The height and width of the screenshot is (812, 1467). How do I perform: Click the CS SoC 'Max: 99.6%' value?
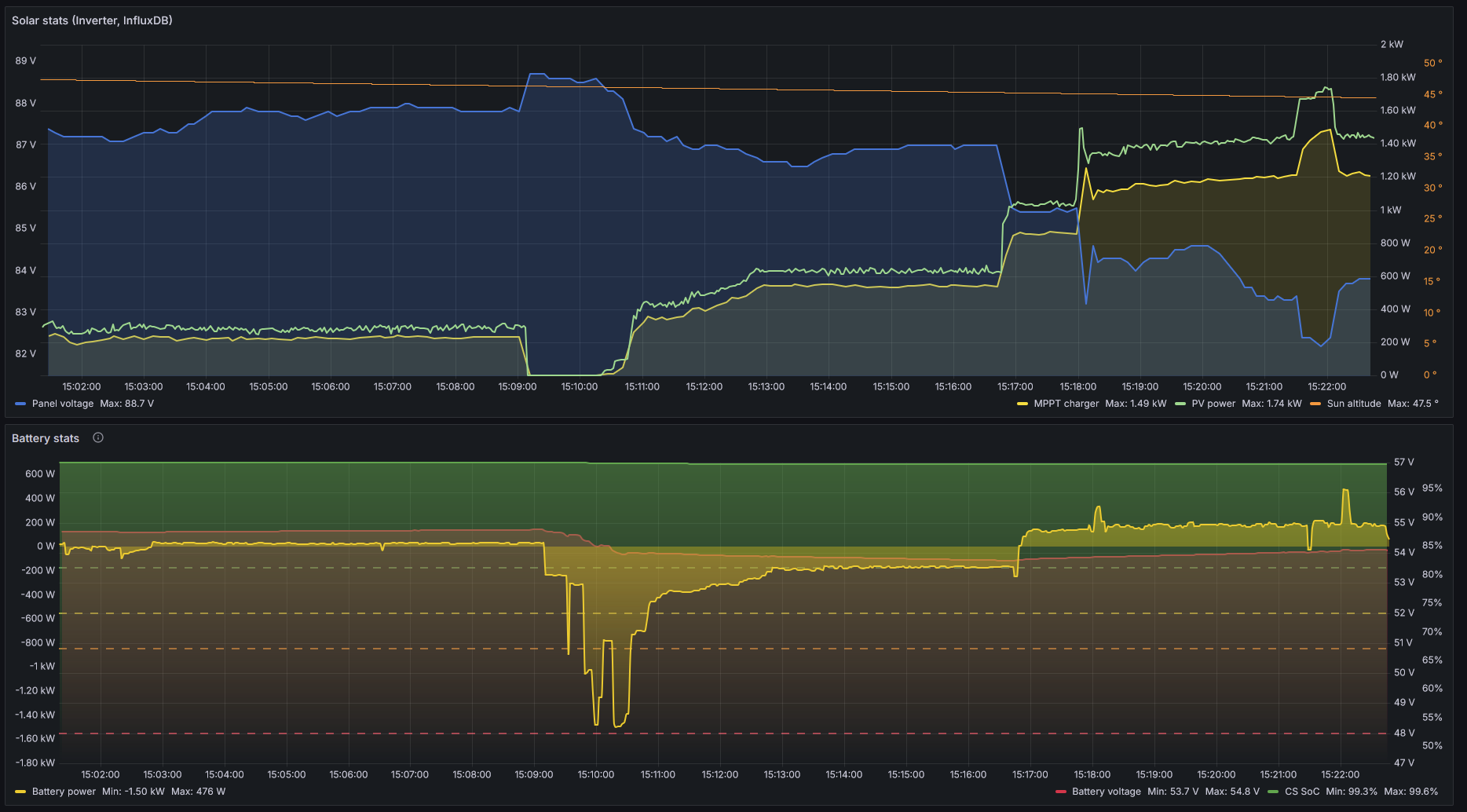pos(1411,792)
